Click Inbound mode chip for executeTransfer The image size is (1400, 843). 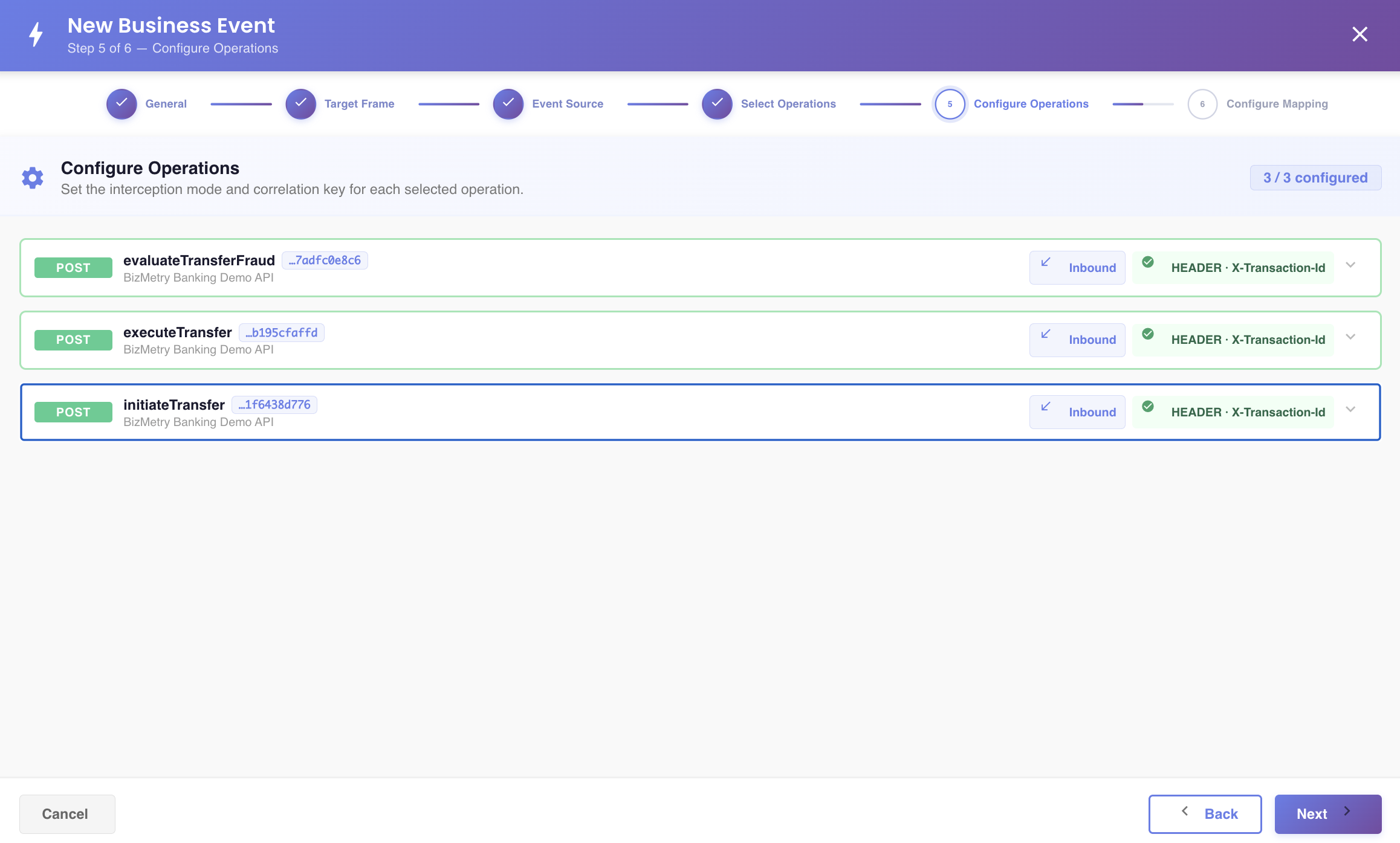[x=1077, y=340]
